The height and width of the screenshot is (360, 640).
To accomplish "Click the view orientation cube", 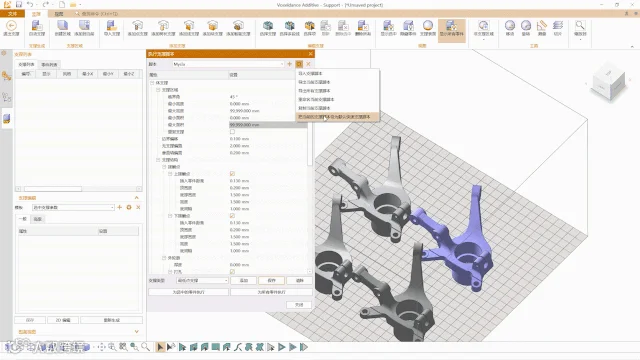I will [x=609, y=83].
